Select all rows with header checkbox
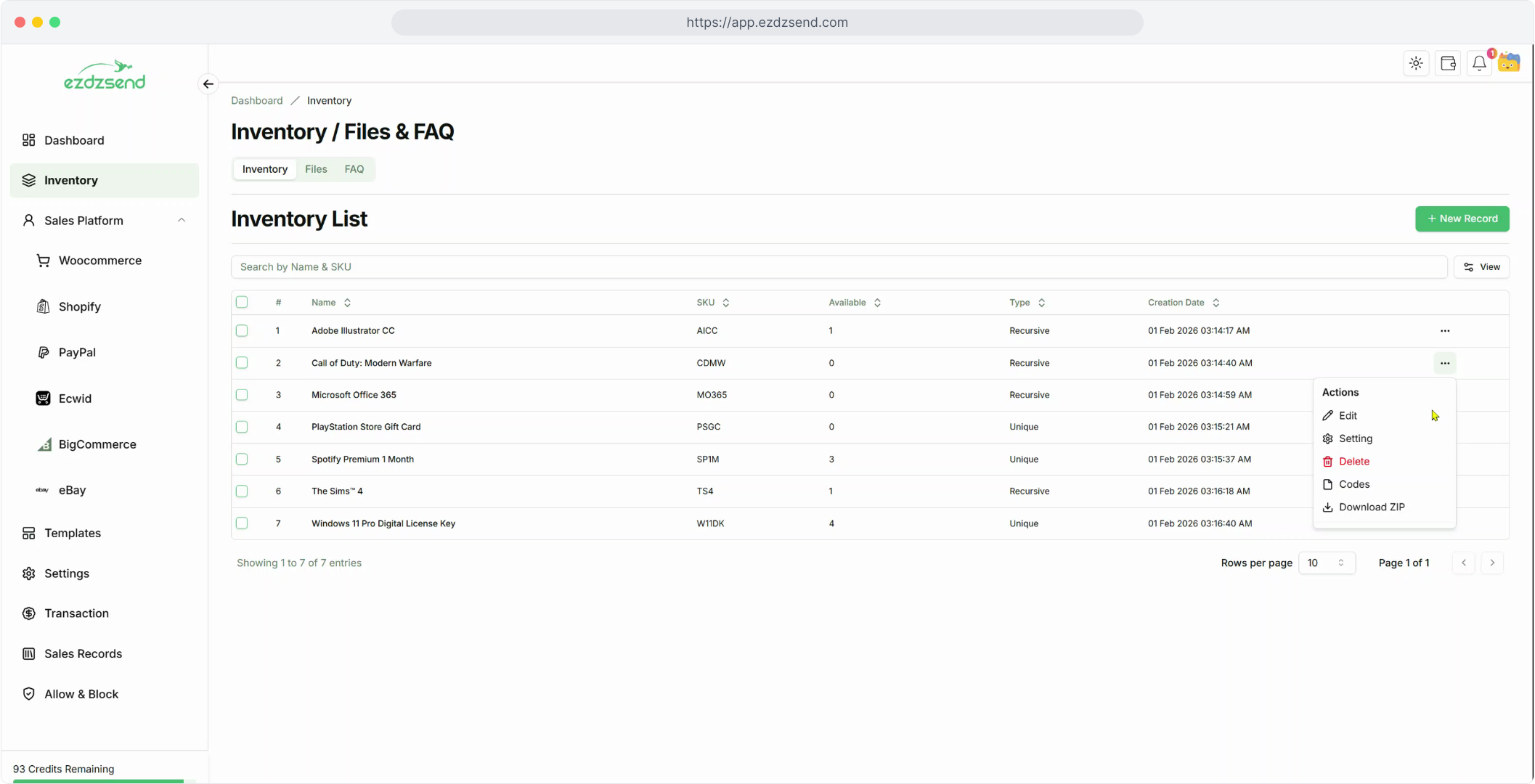The image size is (1535, 784). [x=242, y=302]
